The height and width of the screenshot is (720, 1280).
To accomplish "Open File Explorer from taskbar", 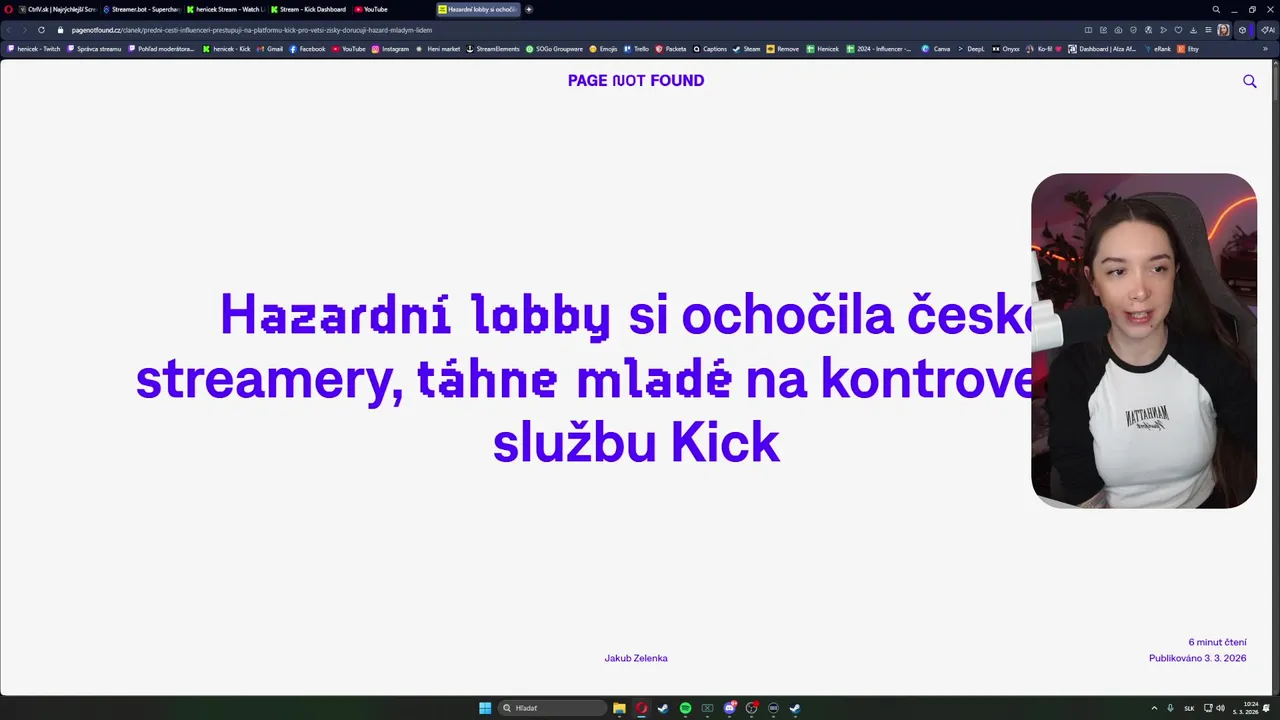I will point(619,708).
